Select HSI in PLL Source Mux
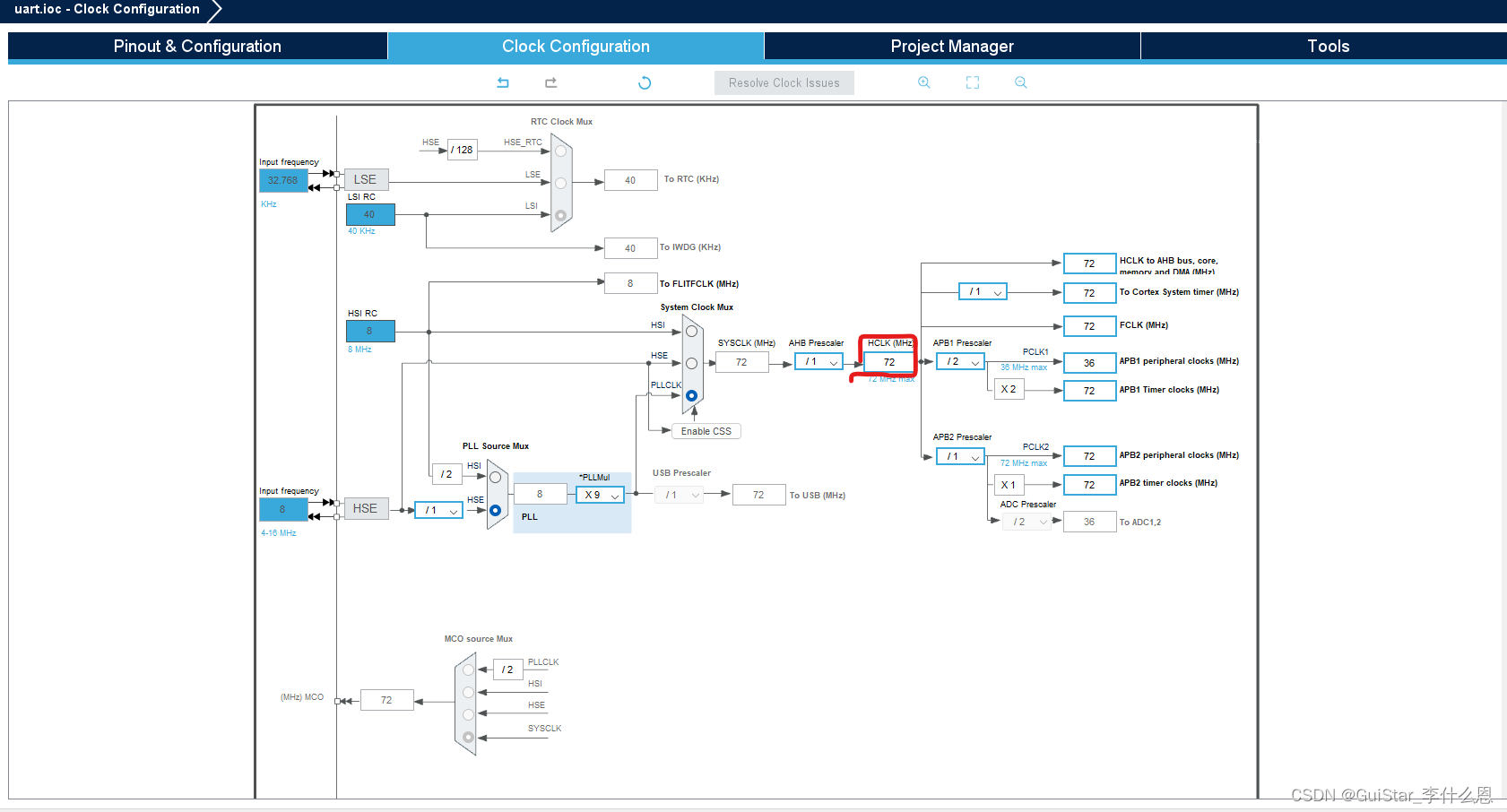The image size is (1507, 812). 495,477
